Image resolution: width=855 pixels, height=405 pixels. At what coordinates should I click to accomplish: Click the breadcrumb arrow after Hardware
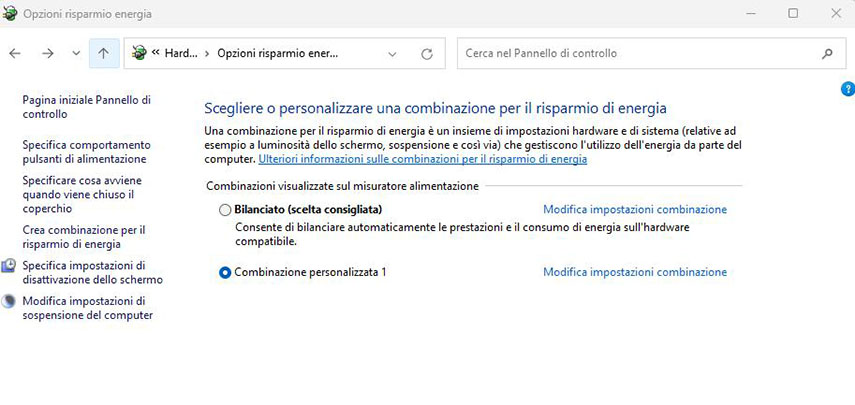(207, 53)
